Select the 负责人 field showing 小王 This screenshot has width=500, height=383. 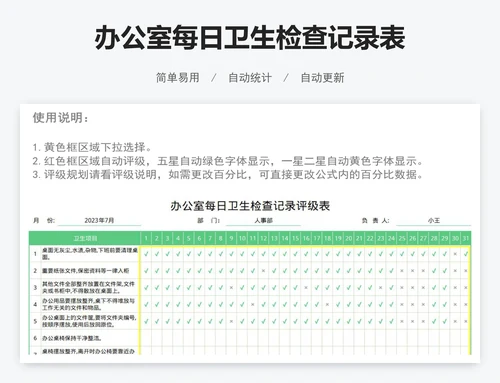coord(434,221)
